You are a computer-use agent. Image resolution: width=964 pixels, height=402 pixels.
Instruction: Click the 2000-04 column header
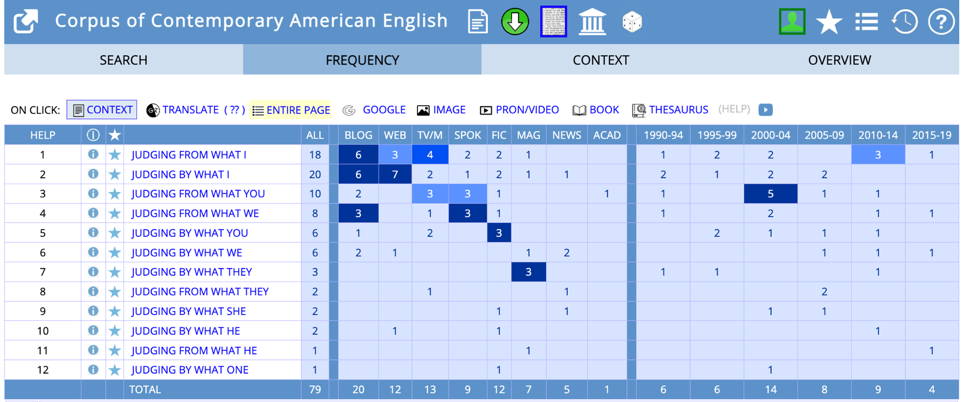pos(770,135)
